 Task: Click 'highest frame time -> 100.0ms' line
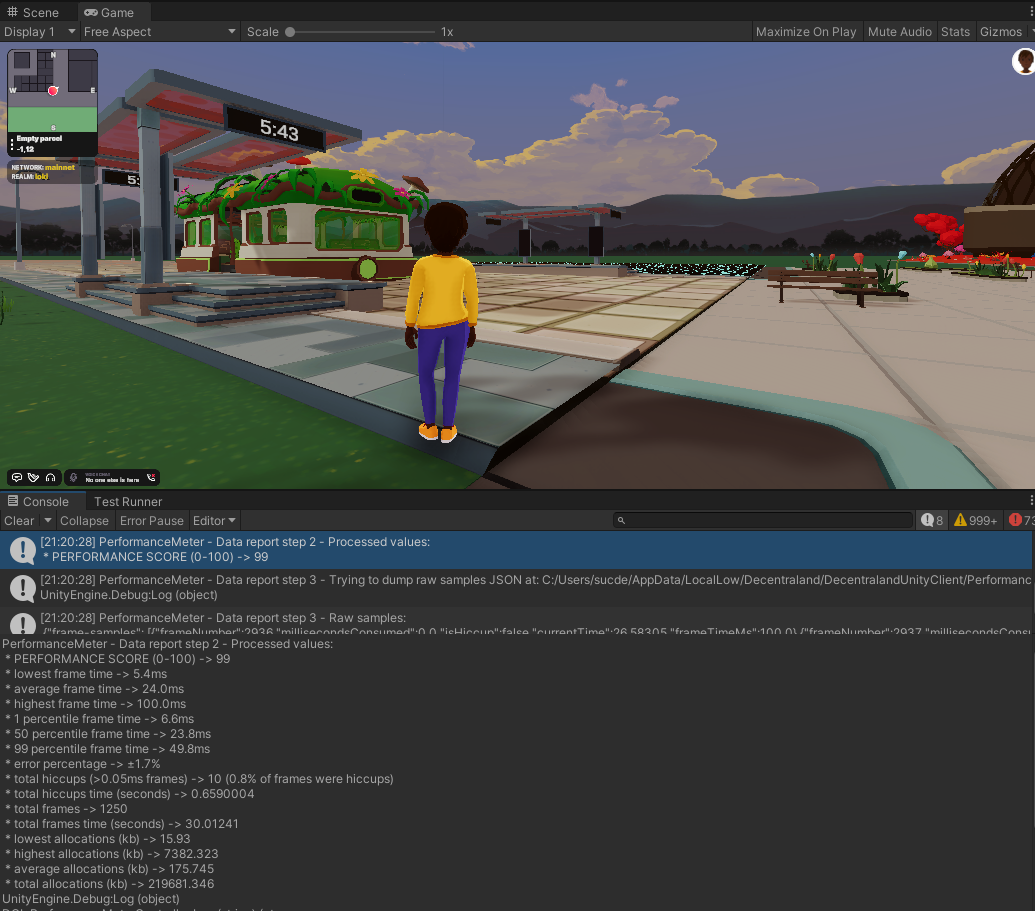[x=95, y=704]
